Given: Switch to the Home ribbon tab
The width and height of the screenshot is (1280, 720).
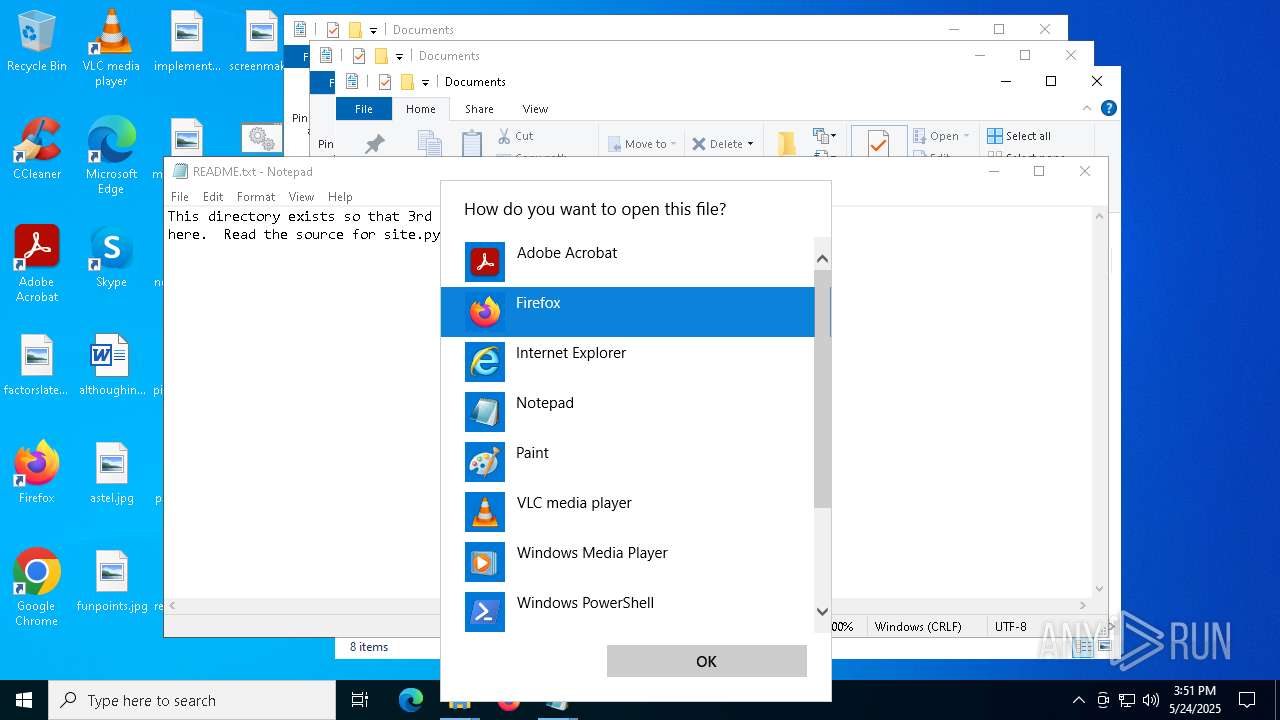Looking at the screenshot, I should tap(420, 109).
